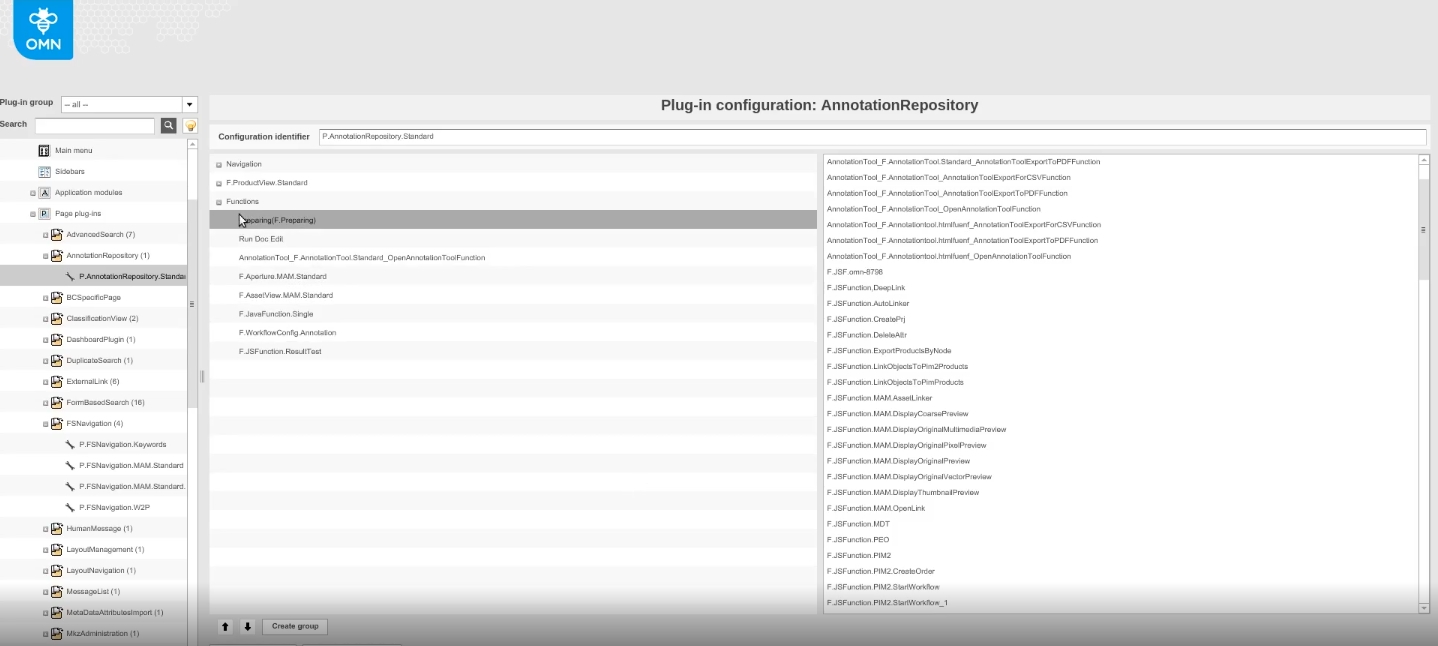Expand the BCSpecificPage node
This screenshot has width=1438, height=646.
click(46, 298)
